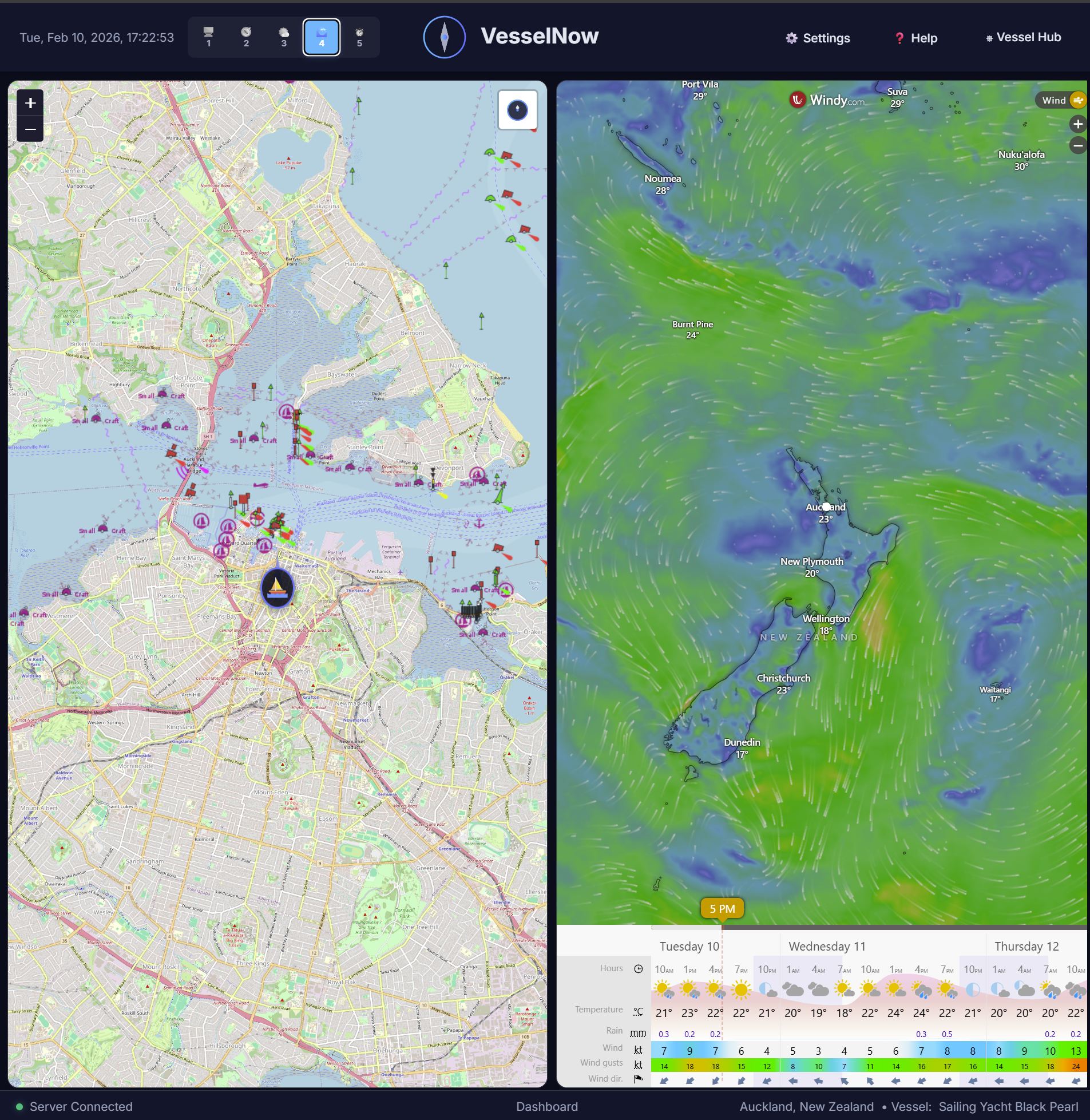The width and height of the screenshot is (1090, 1120).
Task: Click the Auckland location dot on Windy map
Action: click(x=826, y=506)
